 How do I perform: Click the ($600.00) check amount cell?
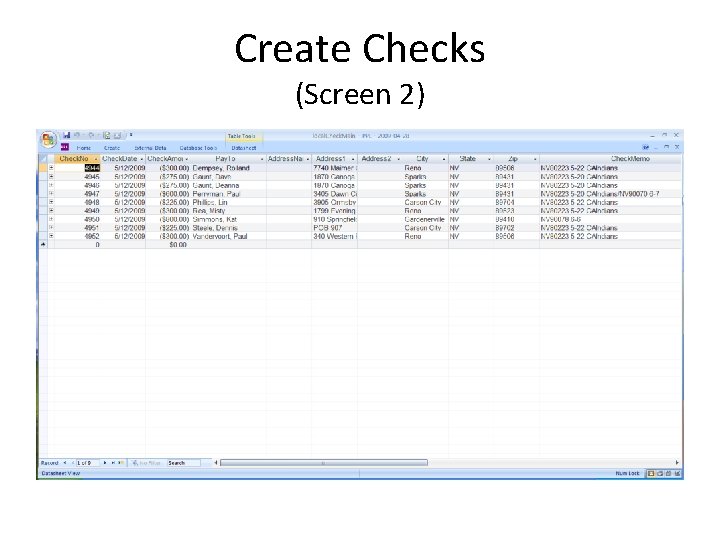pos(168,194)
